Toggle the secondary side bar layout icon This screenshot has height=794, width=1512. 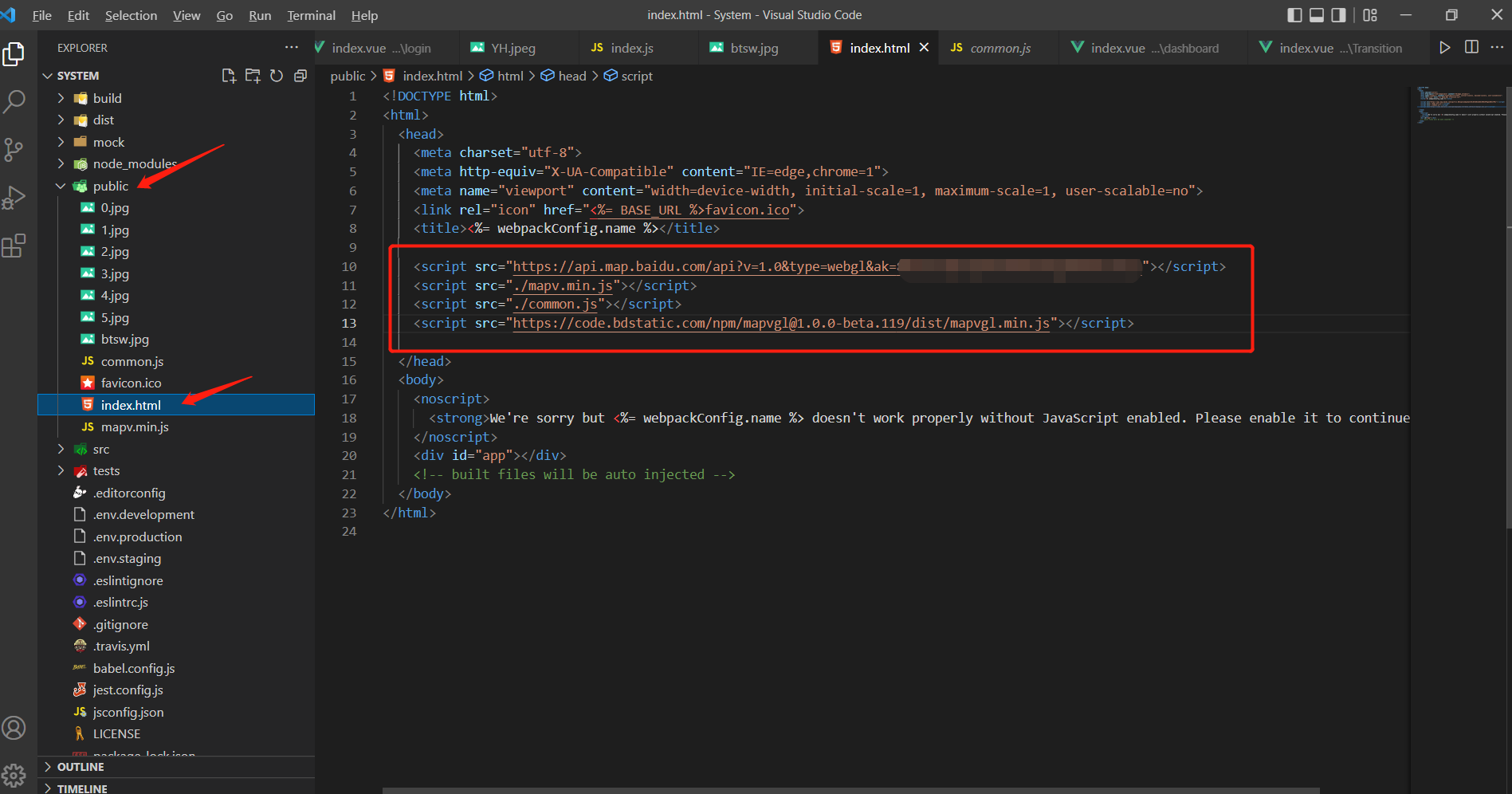coord(1339,15)
